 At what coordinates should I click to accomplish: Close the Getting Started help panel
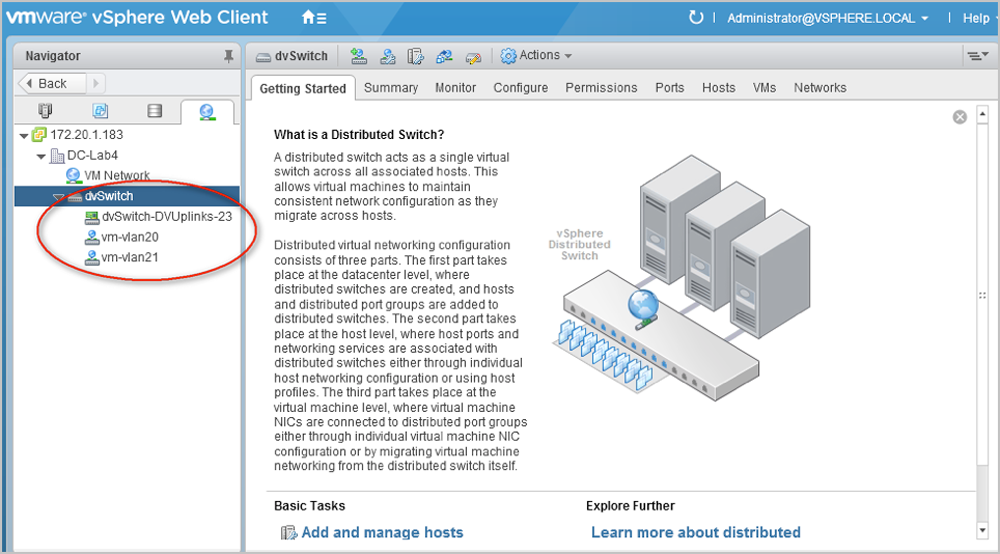[959, 117]
